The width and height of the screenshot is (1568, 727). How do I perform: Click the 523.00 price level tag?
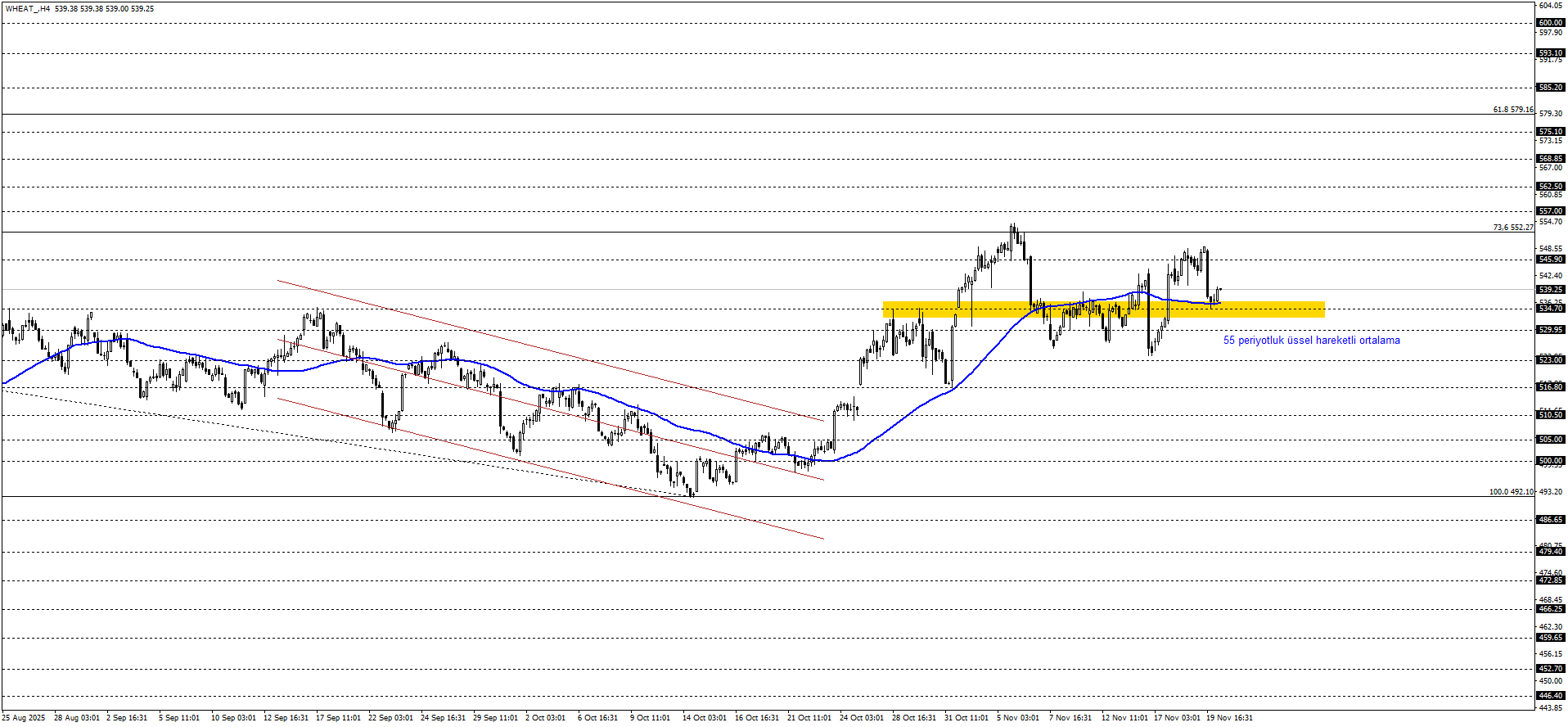[x=1551, y=360]
